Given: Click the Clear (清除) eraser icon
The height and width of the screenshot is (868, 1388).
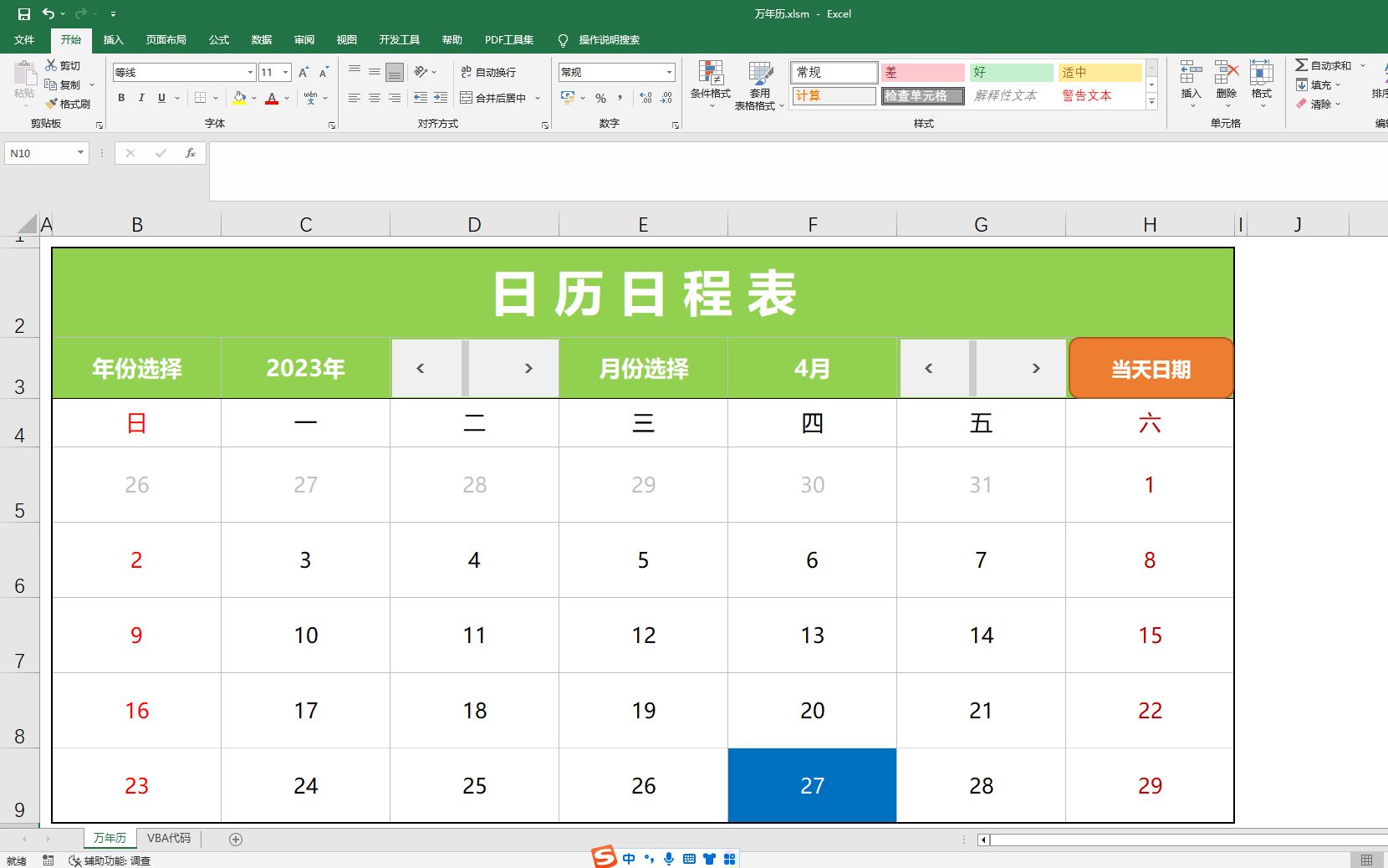Looking at the screenshot, I should point(1303,104).
